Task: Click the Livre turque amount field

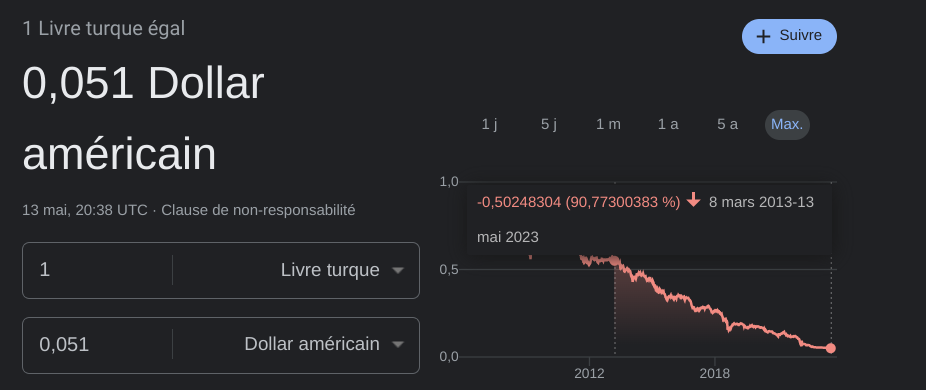Action: coord(97,270)
